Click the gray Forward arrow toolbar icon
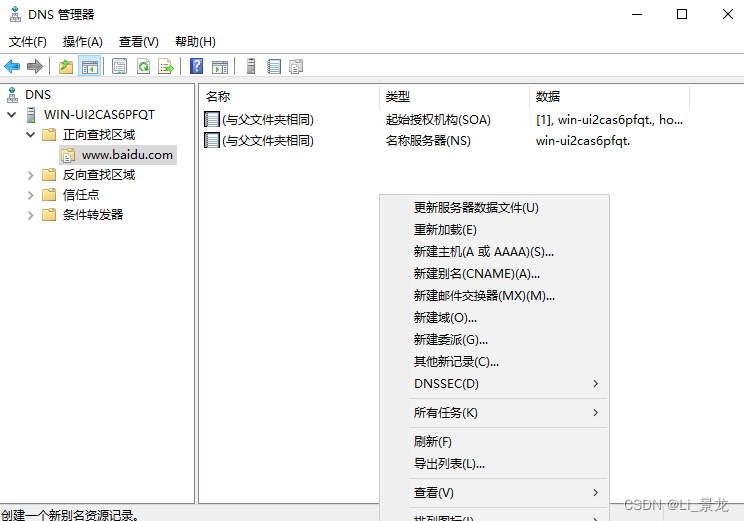The image size is (744, 521). (x=35, y=66)
